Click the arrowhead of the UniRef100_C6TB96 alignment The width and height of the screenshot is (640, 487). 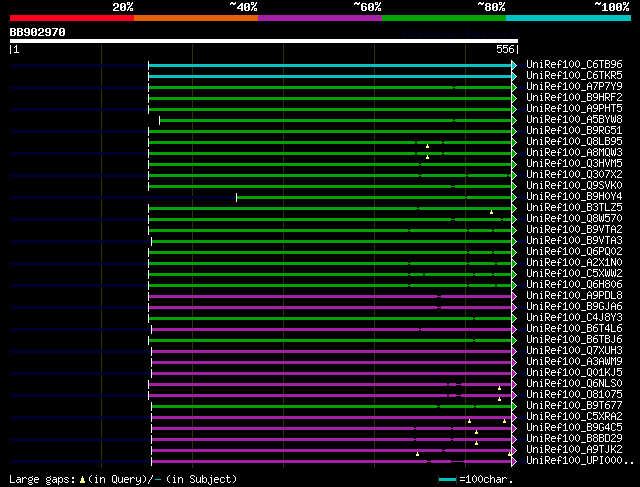pyautogui.click(x=515, y=65)
